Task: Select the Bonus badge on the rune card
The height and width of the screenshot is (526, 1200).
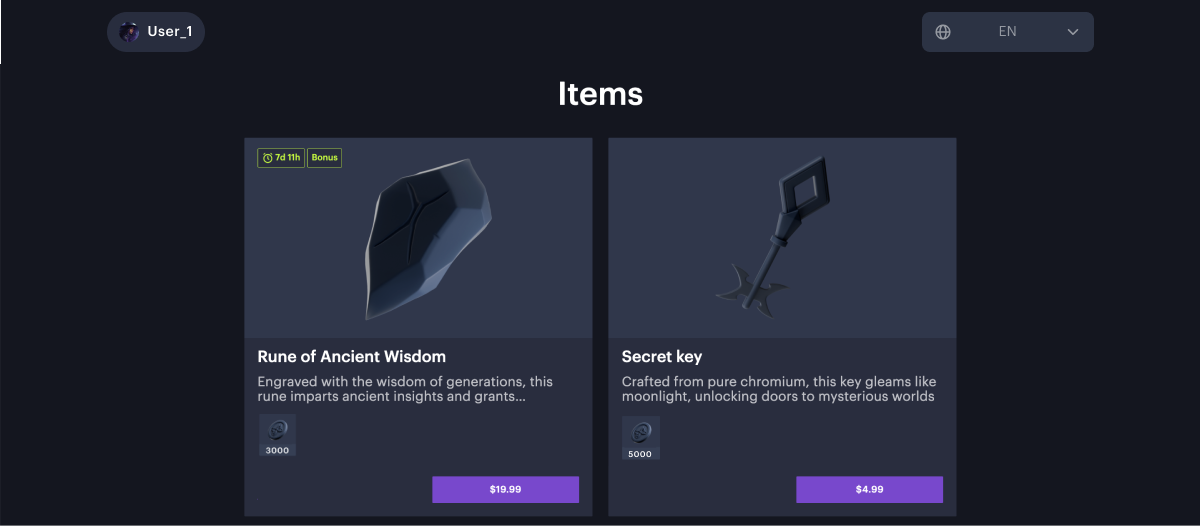Action: click(x=324, y=158)
